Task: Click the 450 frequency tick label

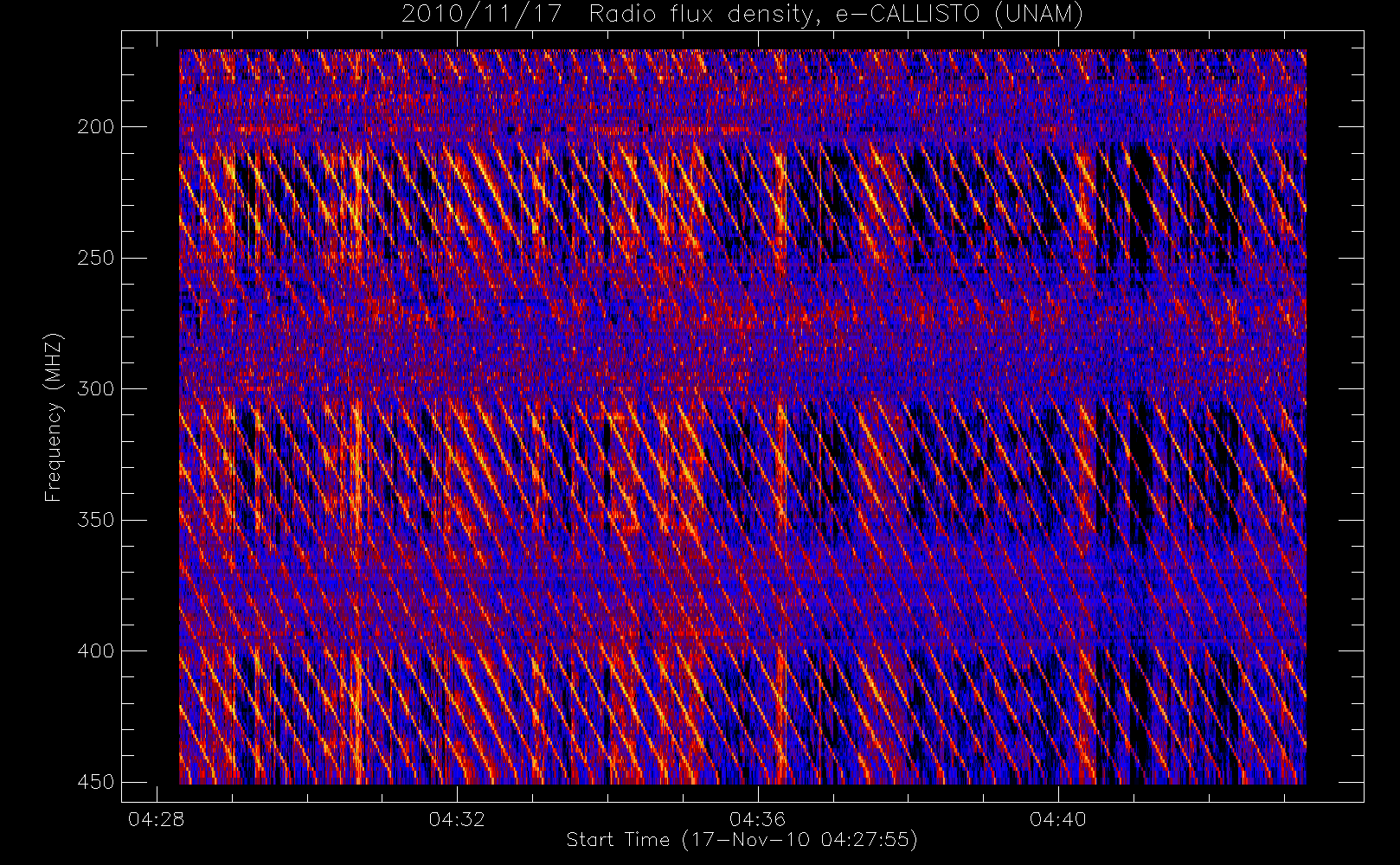Action: click(x=95, y=782)
